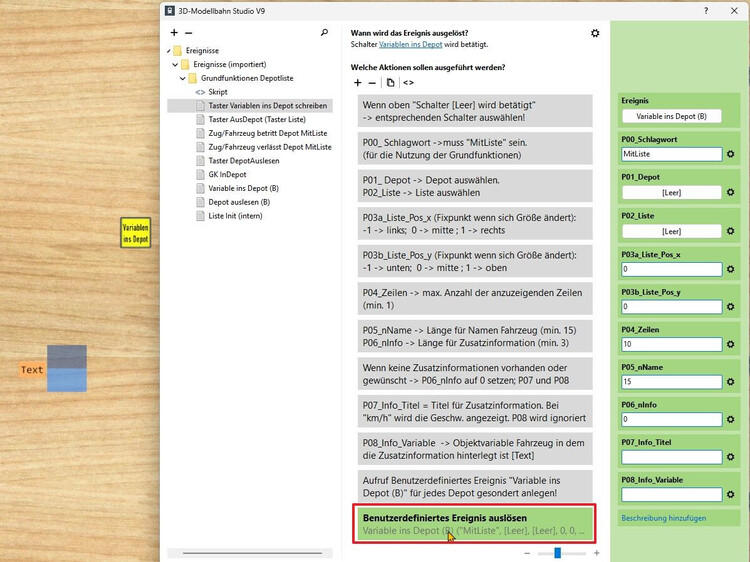
Task: Choose depot via P01_Depot [Leer] button
Action: (x=672, y=193)
